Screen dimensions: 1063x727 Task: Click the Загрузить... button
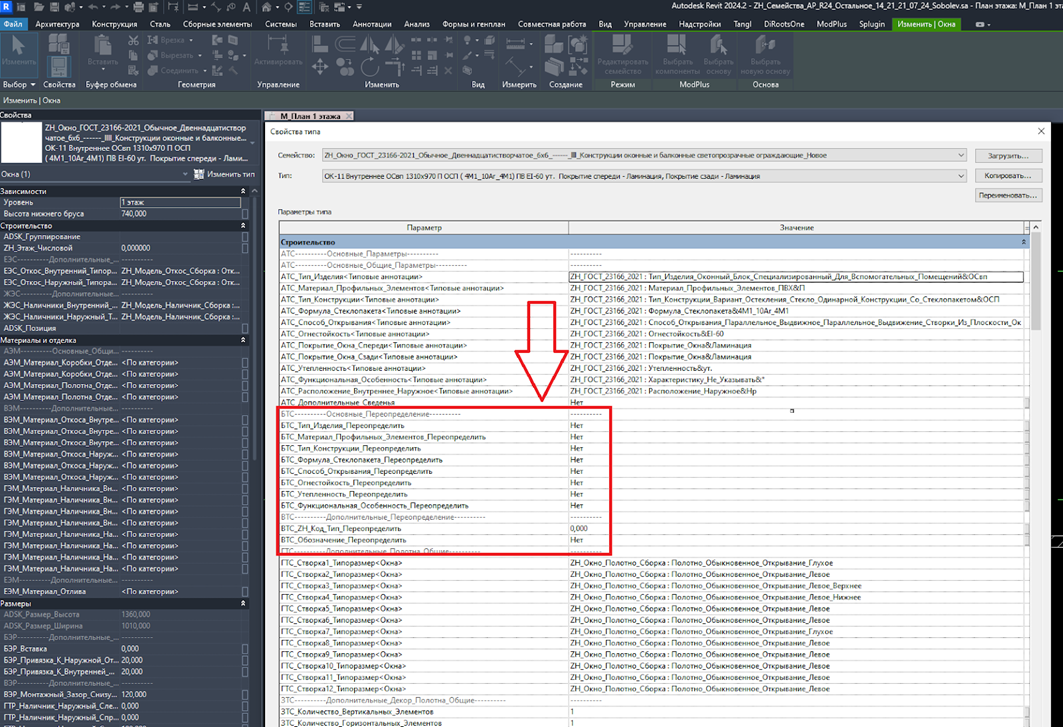tap(1008, 156)
